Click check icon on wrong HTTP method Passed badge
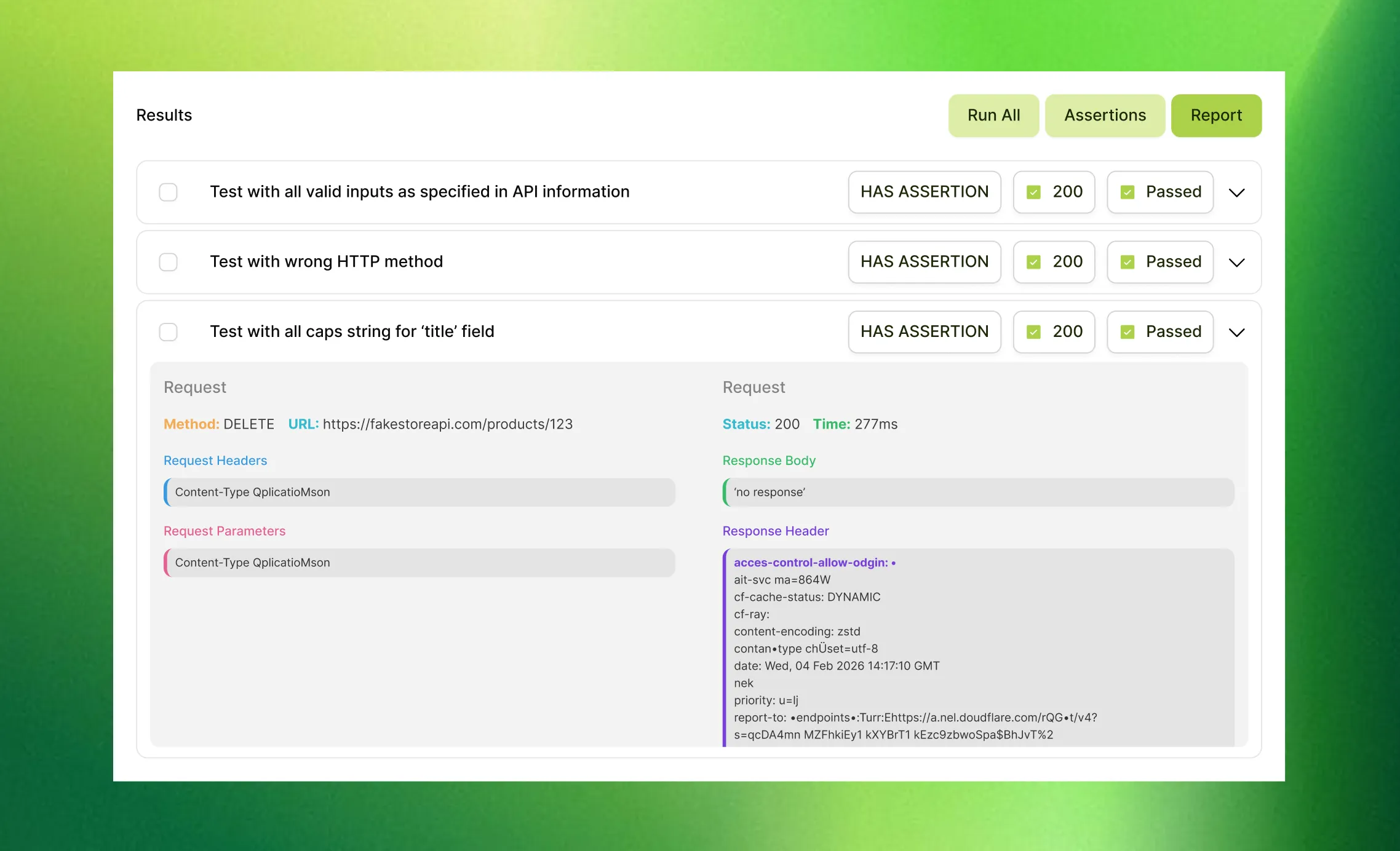This screenshot has height=851, width=1400. coord(1127,263)
